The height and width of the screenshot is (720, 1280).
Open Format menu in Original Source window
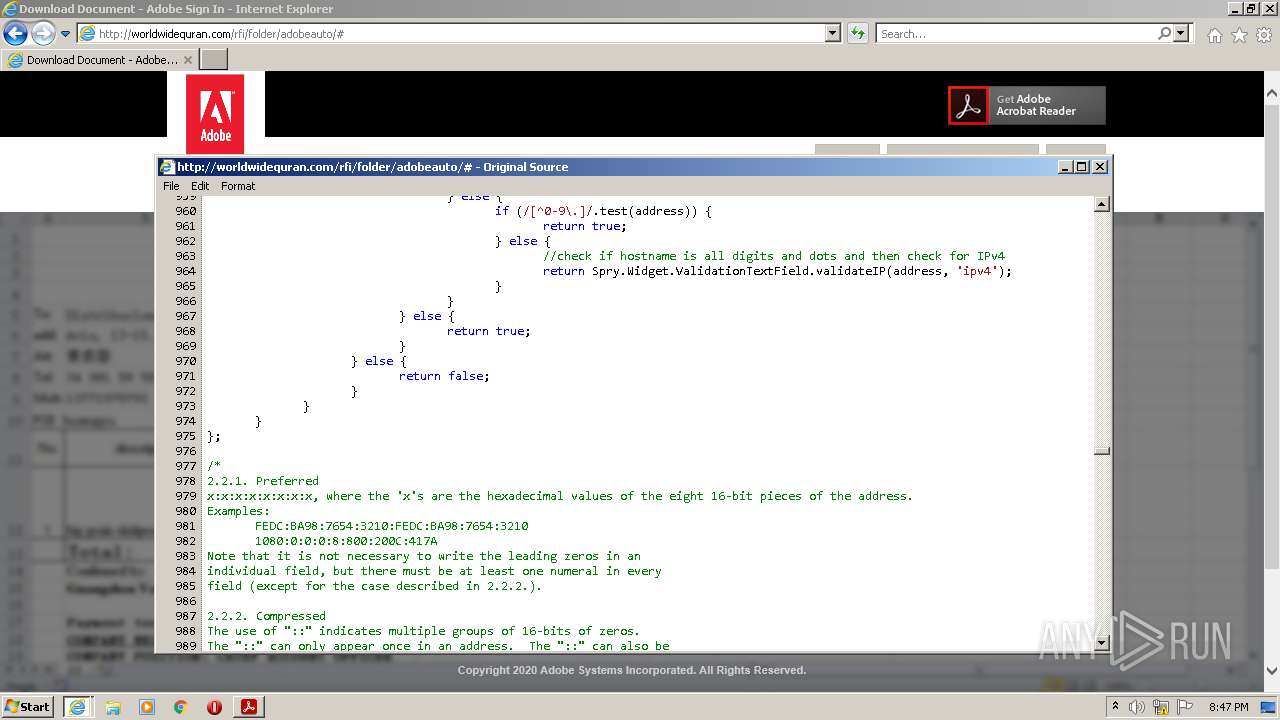click(x=238, y=186)
